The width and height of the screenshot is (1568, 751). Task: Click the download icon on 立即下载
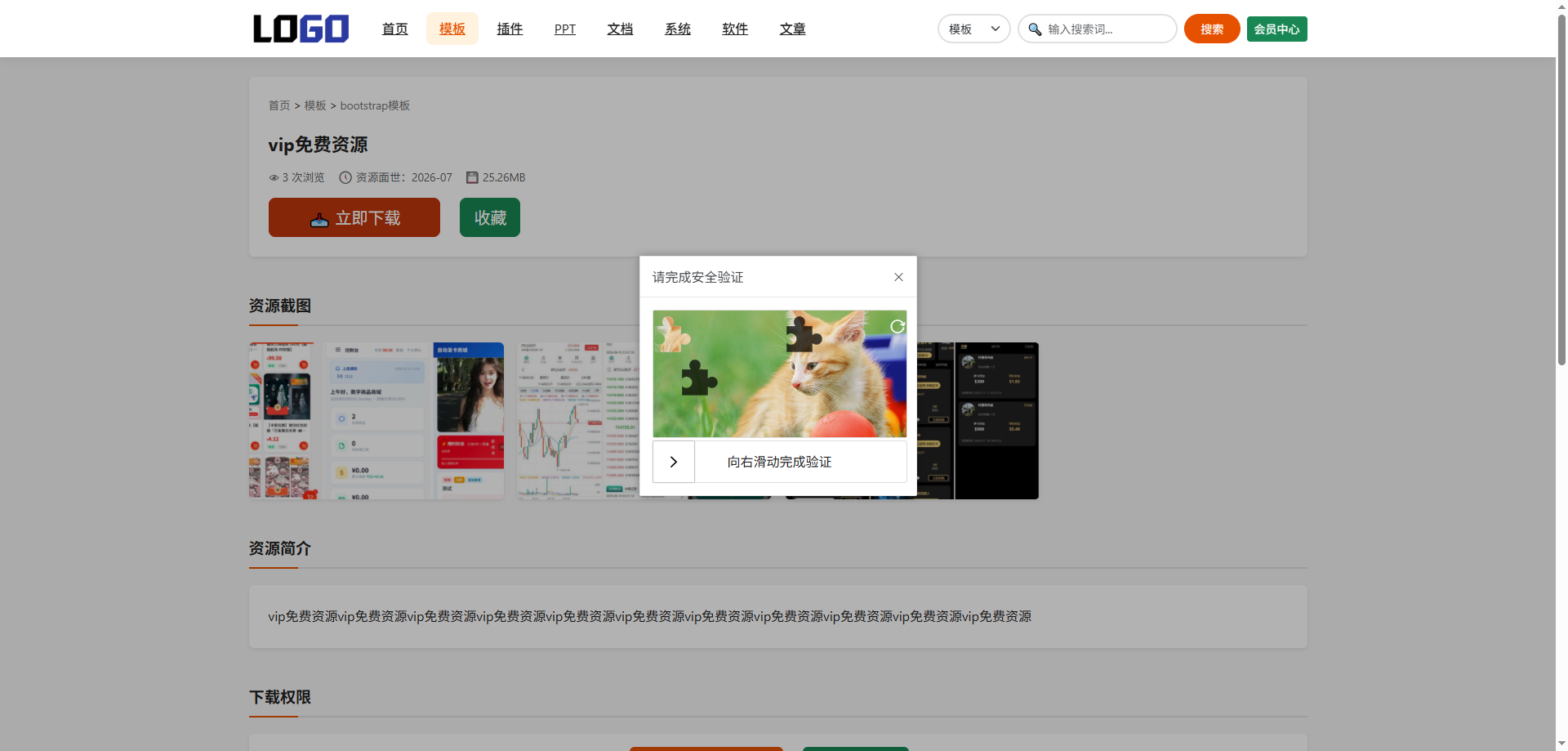point(319,219)
